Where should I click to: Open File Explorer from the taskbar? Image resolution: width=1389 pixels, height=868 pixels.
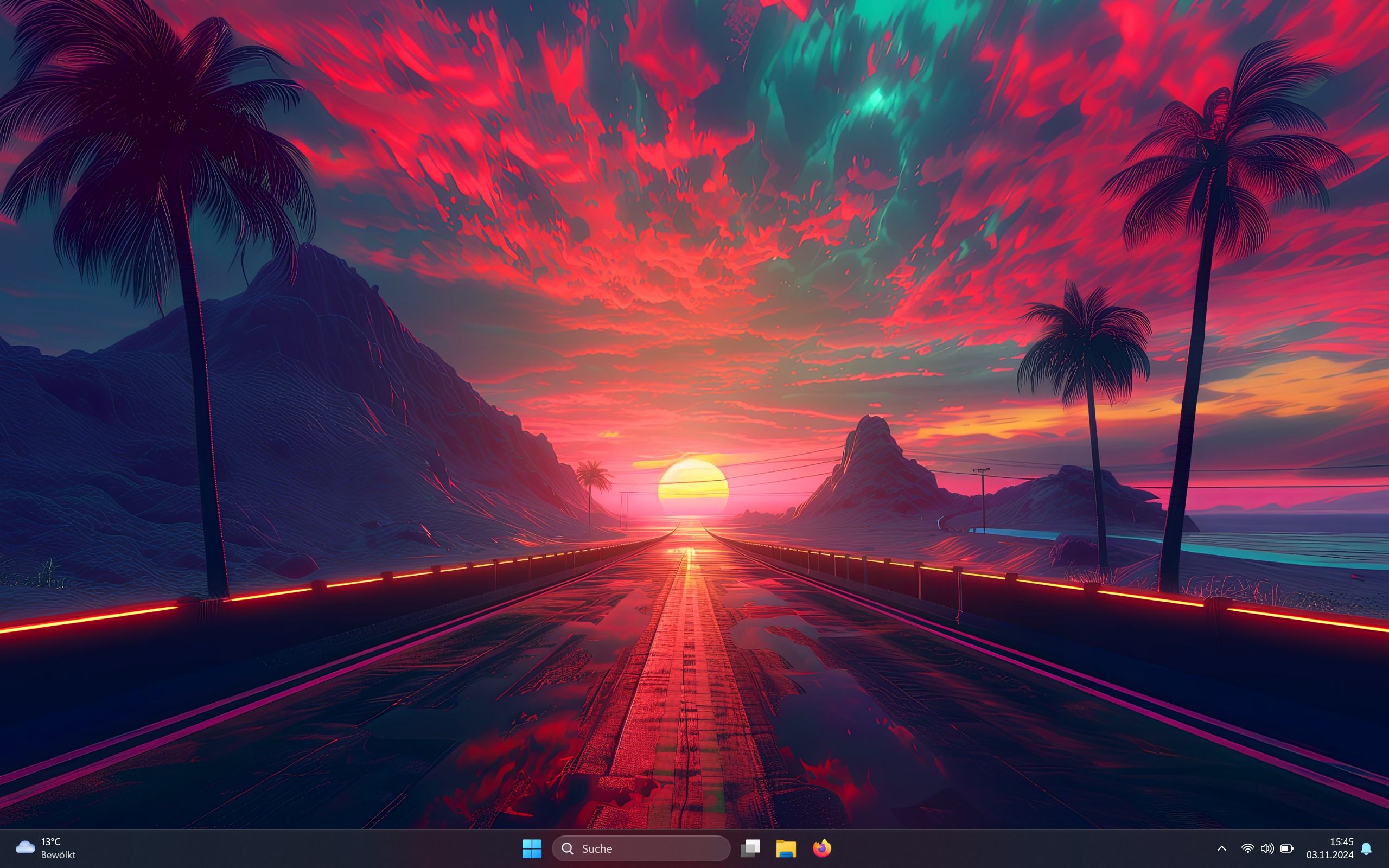[786, 848]
